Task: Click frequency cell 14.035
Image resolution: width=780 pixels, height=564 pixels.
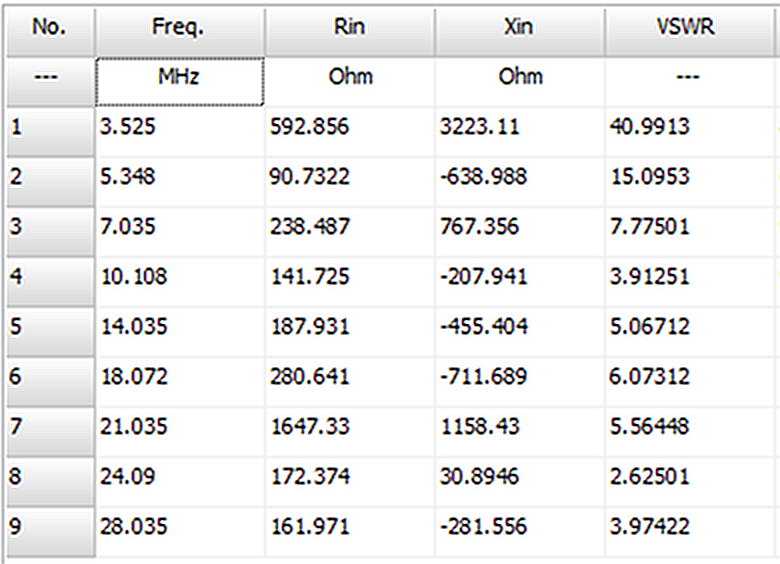Action: coord(180,331)
